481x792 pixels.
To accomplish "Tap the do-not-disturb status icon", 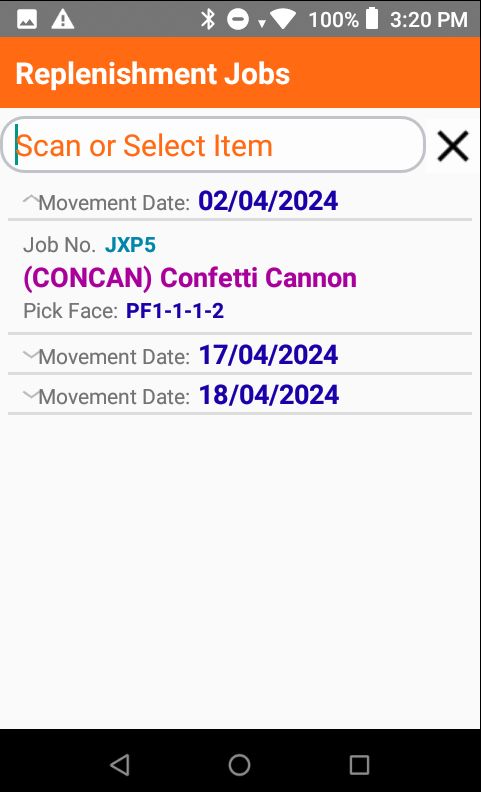I will pos(237,20).
